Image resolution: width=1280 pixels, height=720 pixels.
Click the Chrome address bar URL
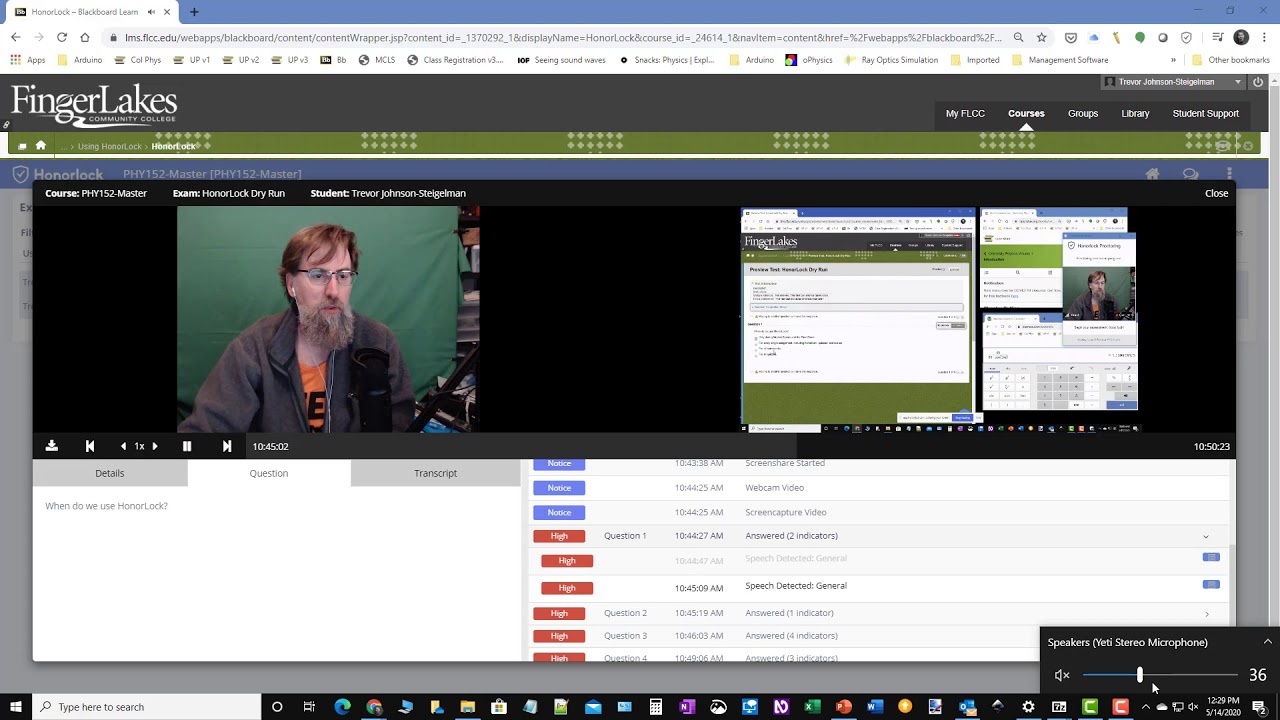click(x=563, y=38)
